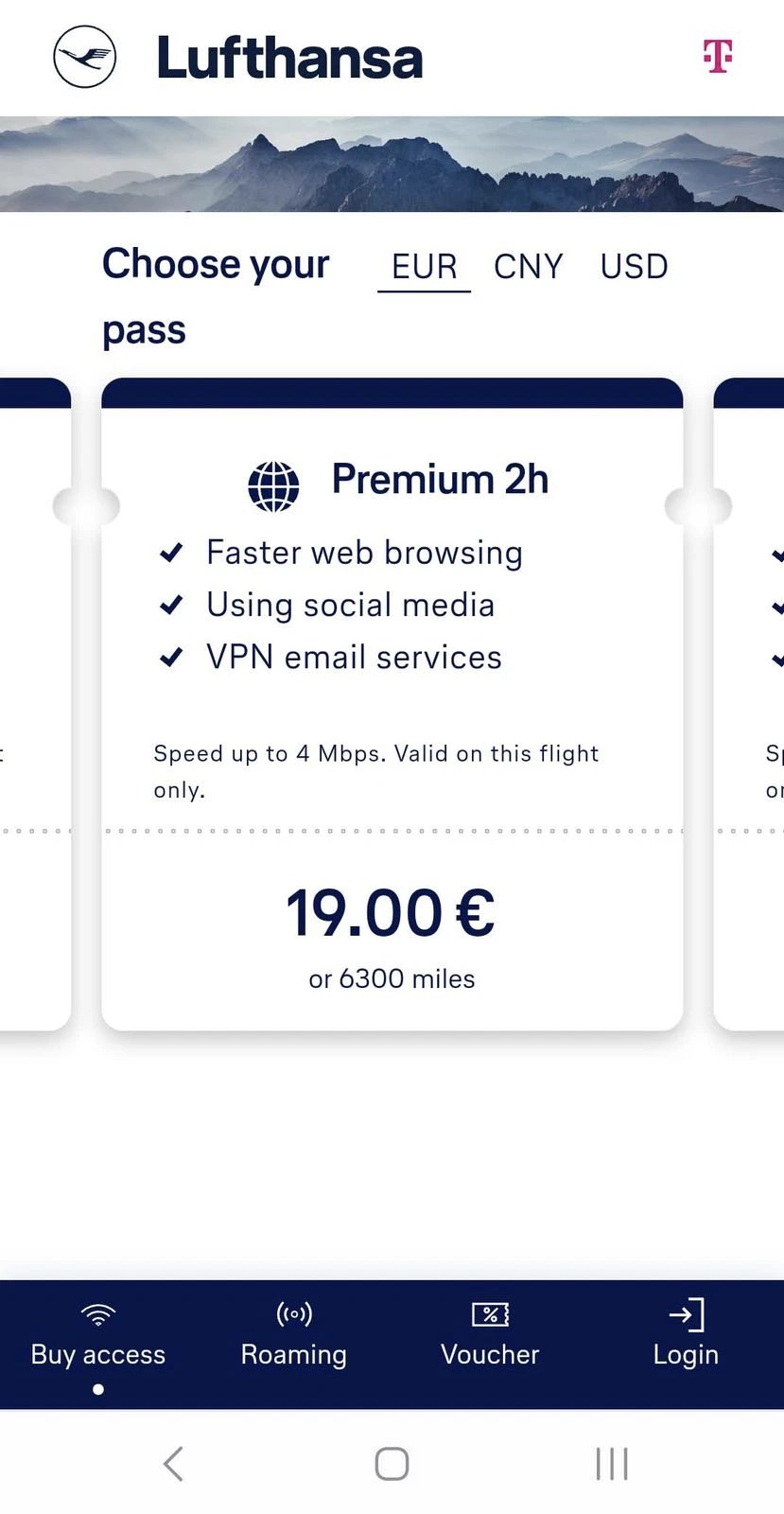Select EUR currency tab
Screen dimensions: 784x1514
425,268
